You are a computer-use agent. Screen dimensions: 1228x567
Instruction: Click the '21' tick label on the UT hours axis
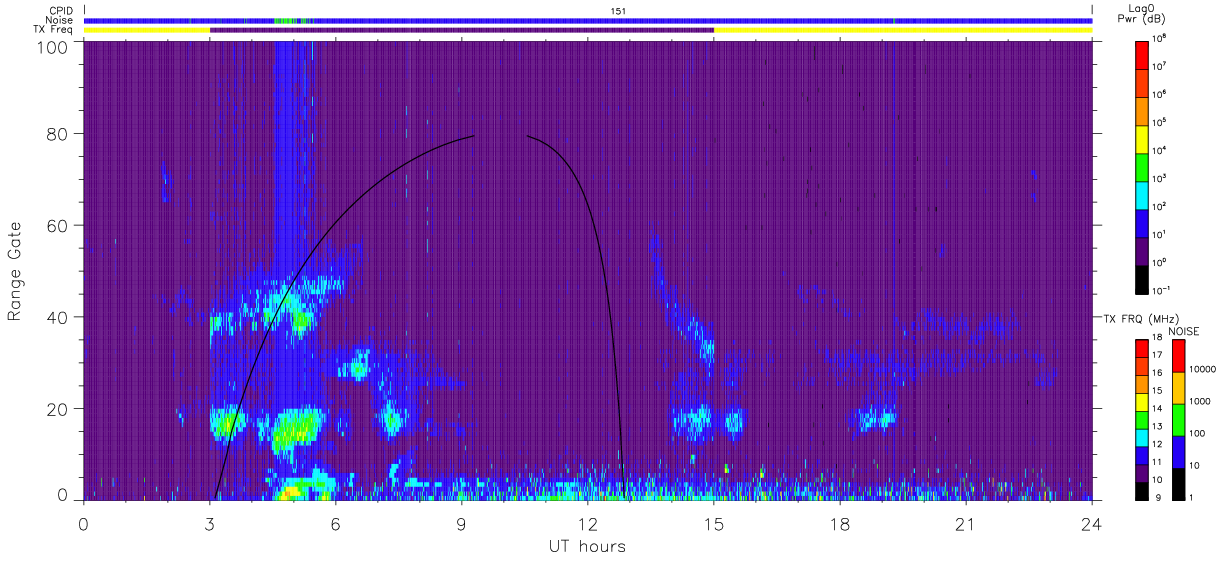(966, 524)
